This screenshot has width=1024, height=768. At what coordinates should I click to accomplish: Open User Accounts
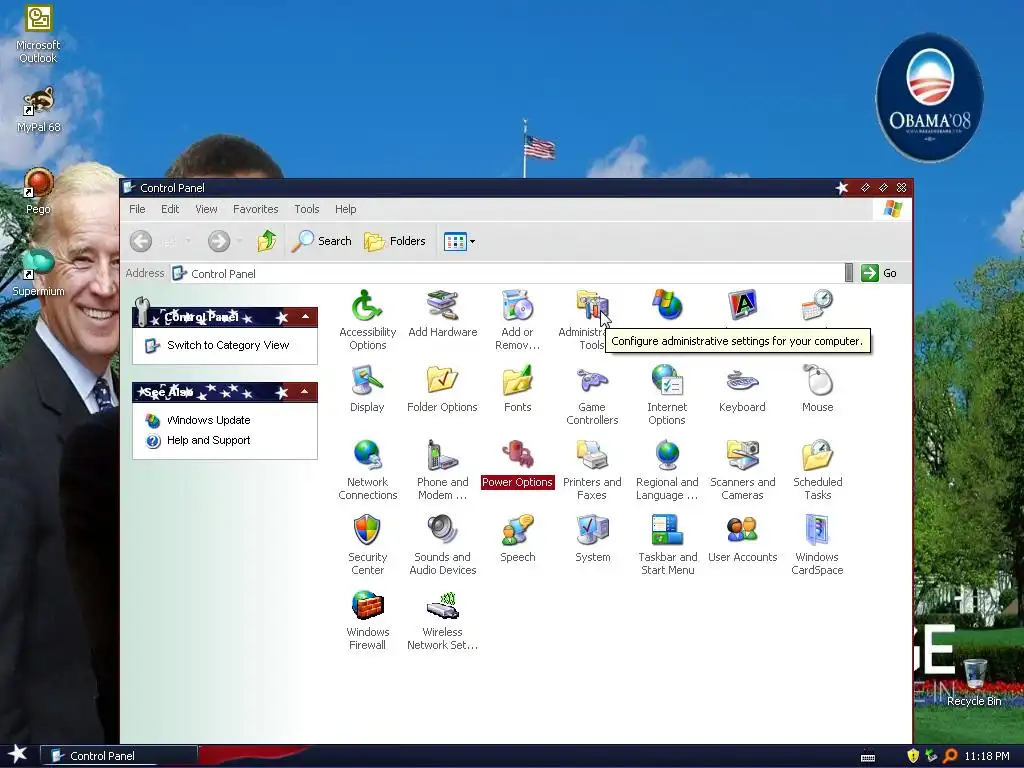point(743,539)
